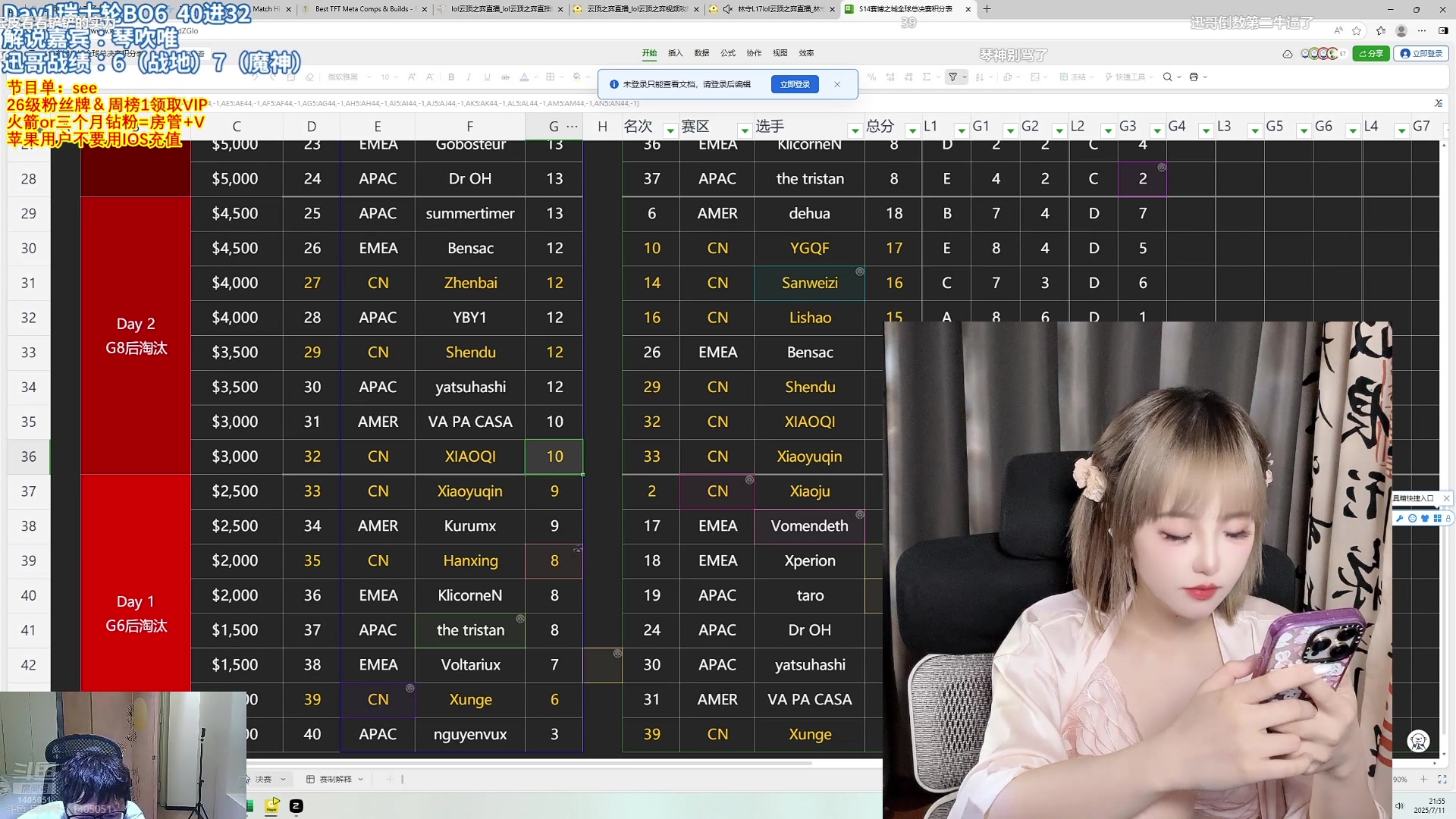The height and width of the screenshot is (819, 1456).
Task: Click the green 分享 share button
Action: (x=1370, y=54)
